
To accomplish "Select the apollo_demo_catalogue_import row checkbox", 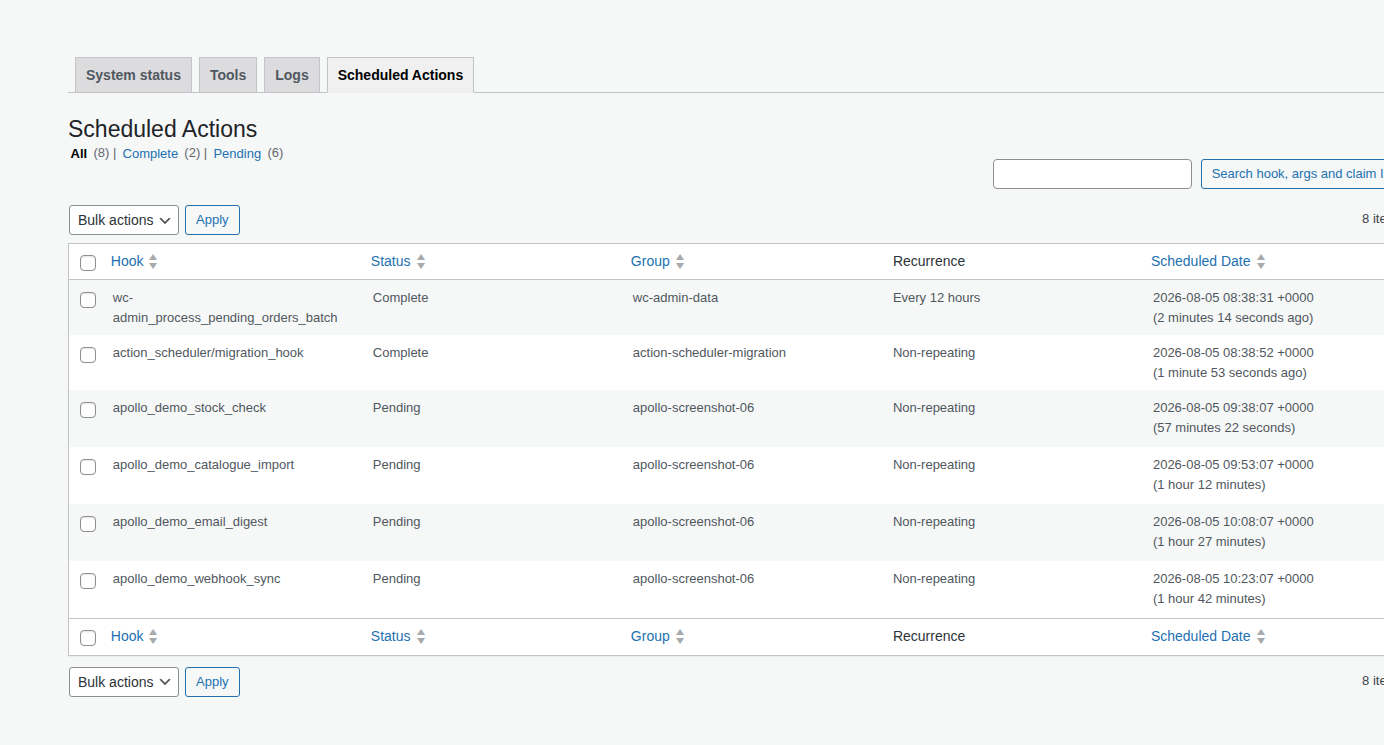I will click(x=88, y=467).
